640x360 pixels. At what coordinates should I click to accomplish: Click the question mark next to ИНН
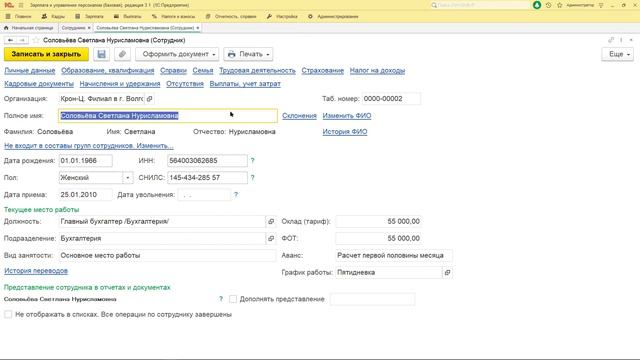253,160
